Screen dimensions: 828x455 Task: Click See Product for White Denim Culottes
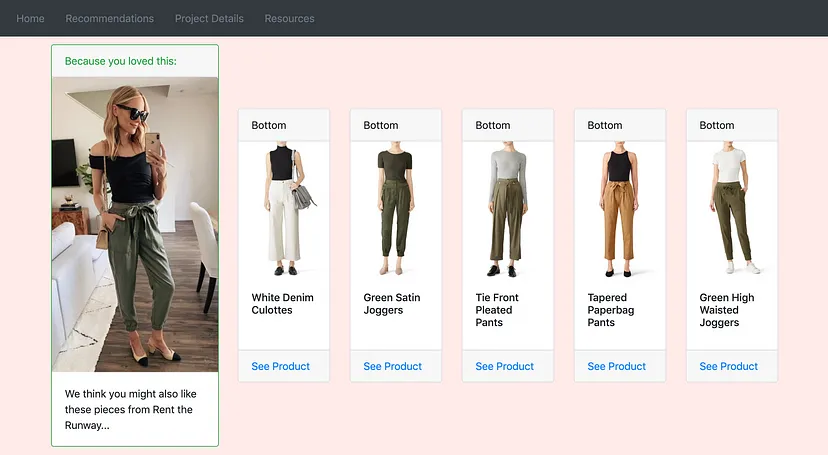(281, 366)
